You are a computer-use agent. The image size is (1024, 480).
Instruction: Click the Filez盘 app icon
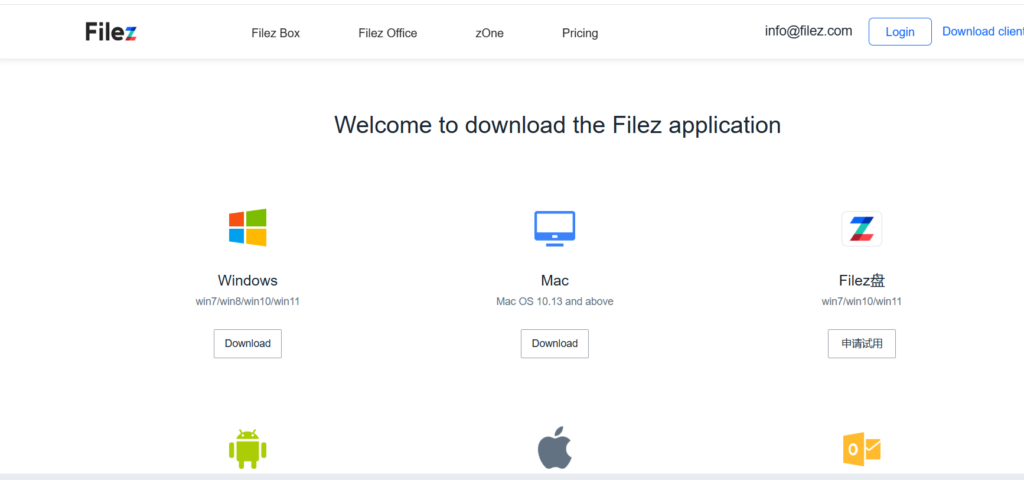[861, 229]
